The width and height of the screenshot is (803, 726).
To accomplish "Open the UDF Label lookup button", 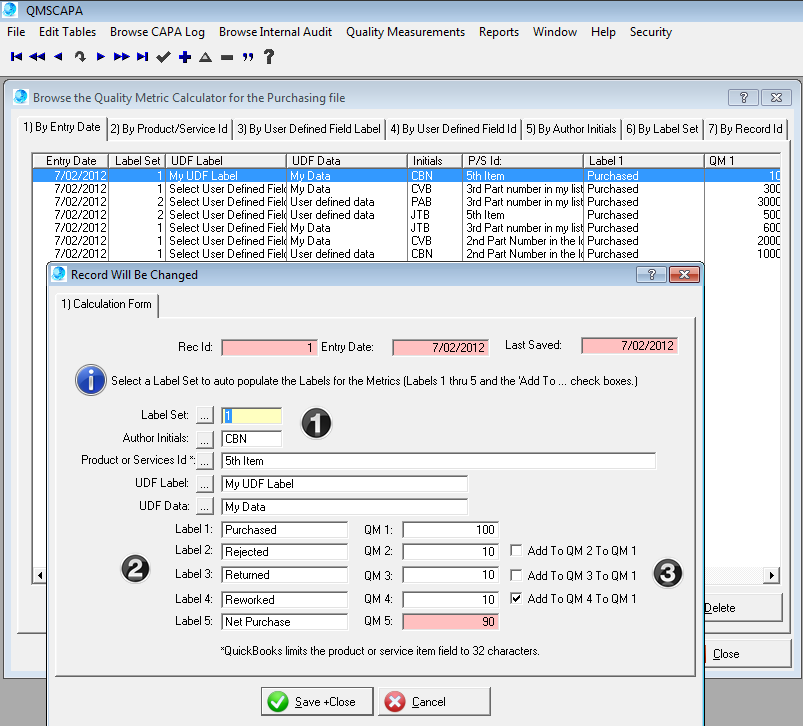I will (205, 484).
